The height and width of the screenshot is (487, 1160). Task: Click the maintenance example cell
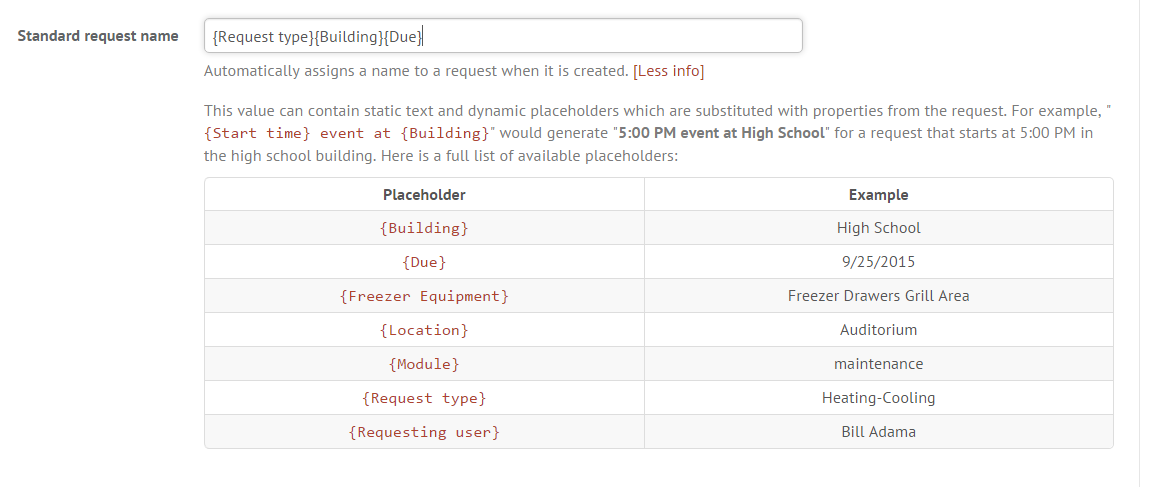[878, 364]
